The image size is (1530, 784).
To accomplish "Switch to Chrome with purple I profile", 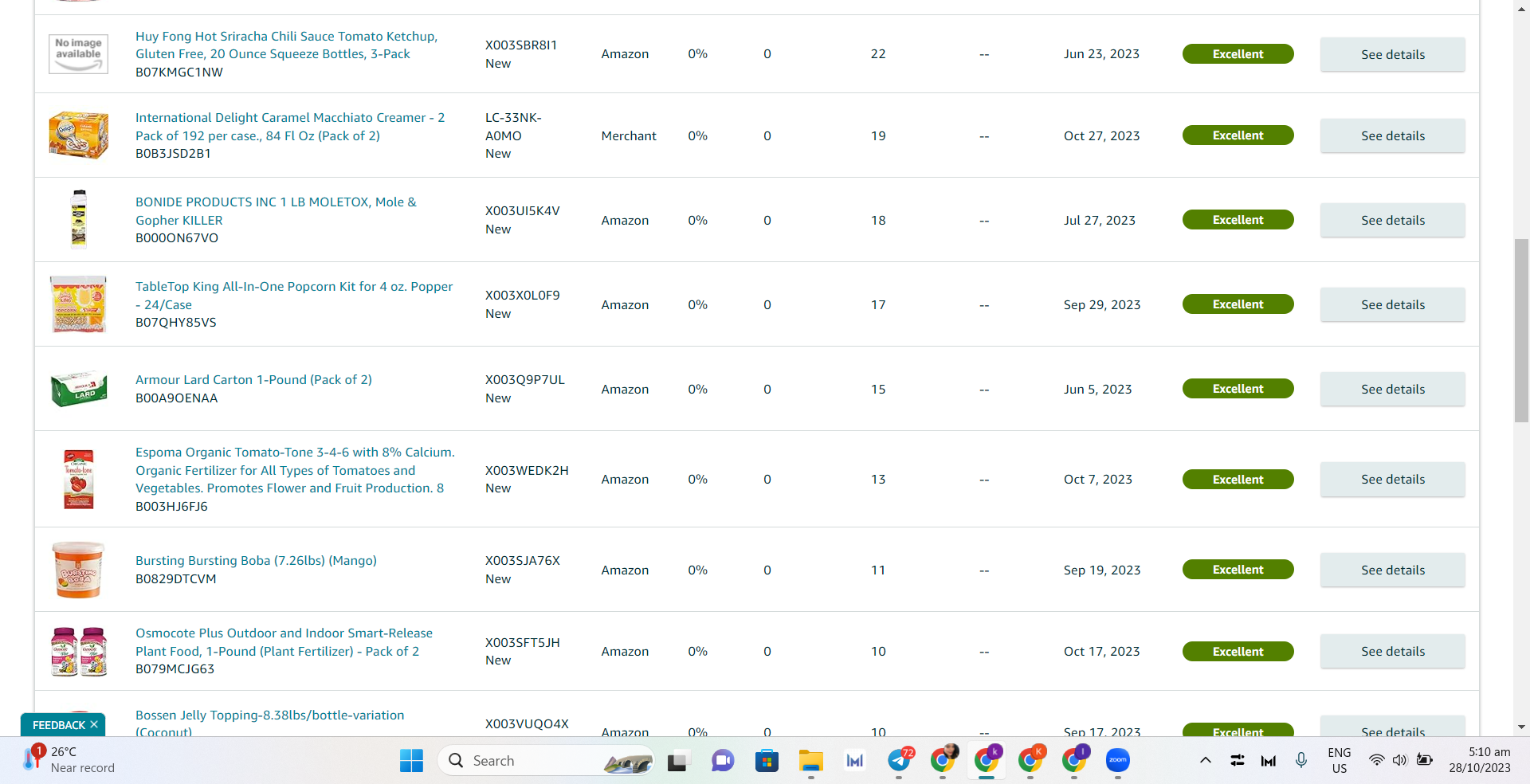I will (1074, 761).
